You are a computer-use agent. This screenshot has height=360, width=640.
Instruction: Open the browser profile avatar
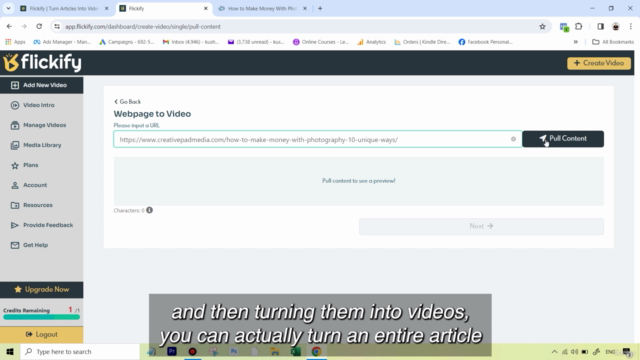(x=616, y=27)
